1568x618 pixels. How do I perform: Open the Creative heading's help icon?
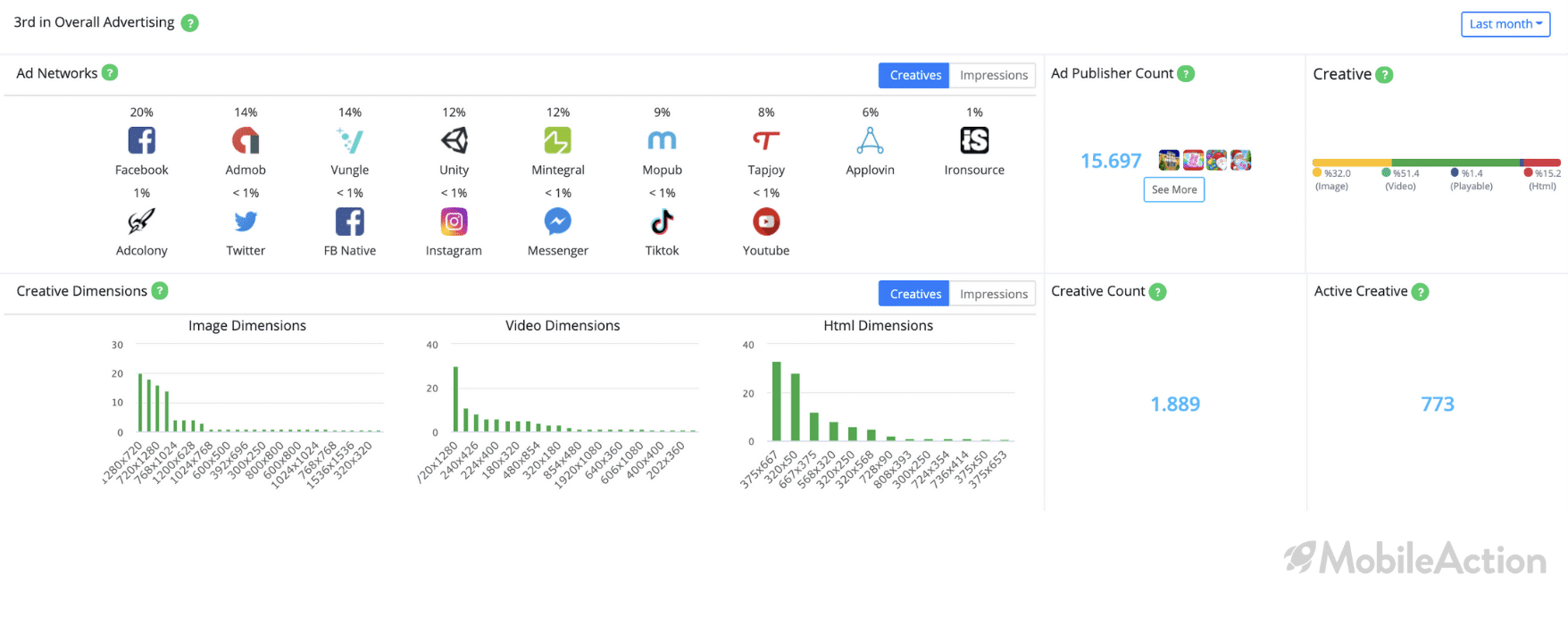(x=1384, y=75)
